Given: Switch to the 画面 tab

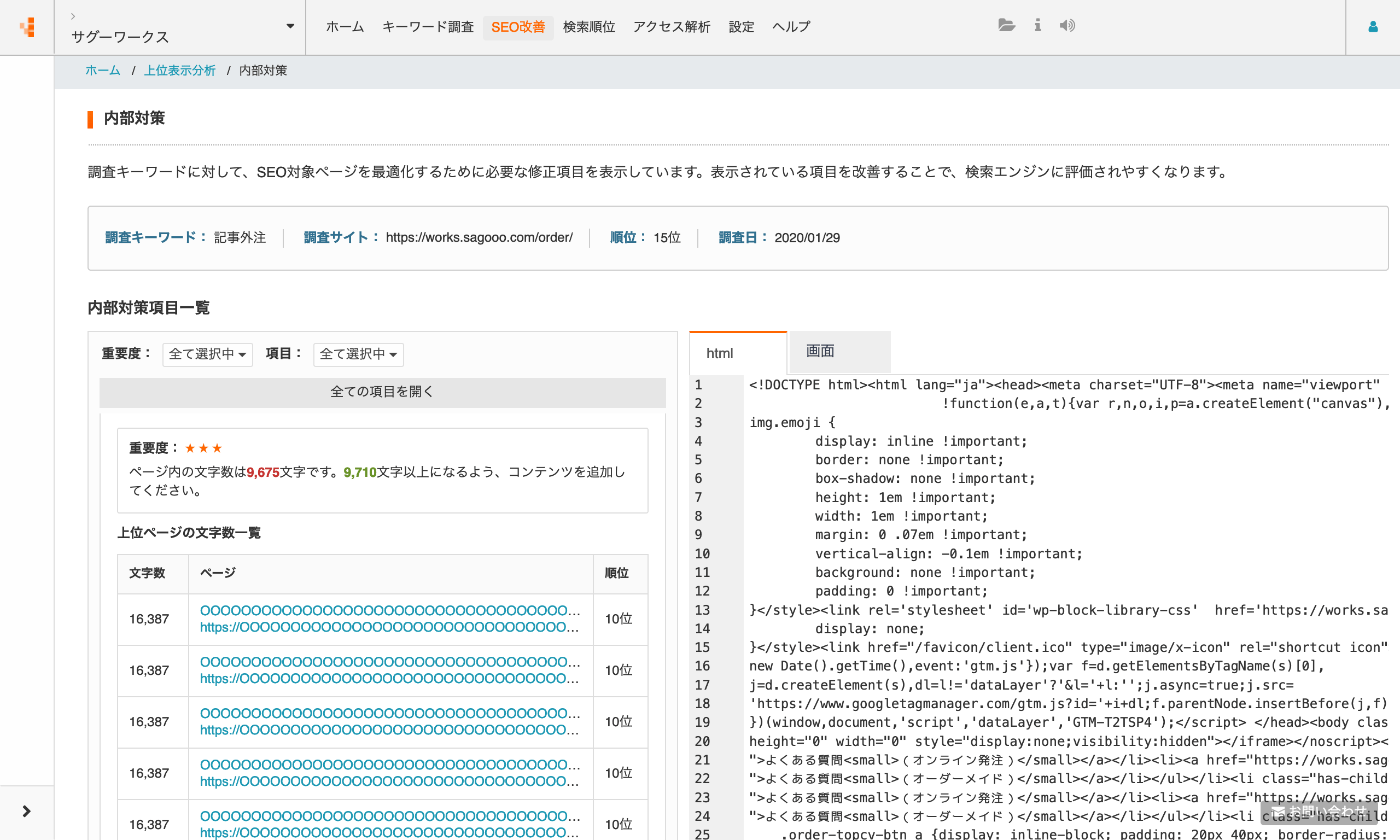Looking at the screenshot, I should (839, 352).
